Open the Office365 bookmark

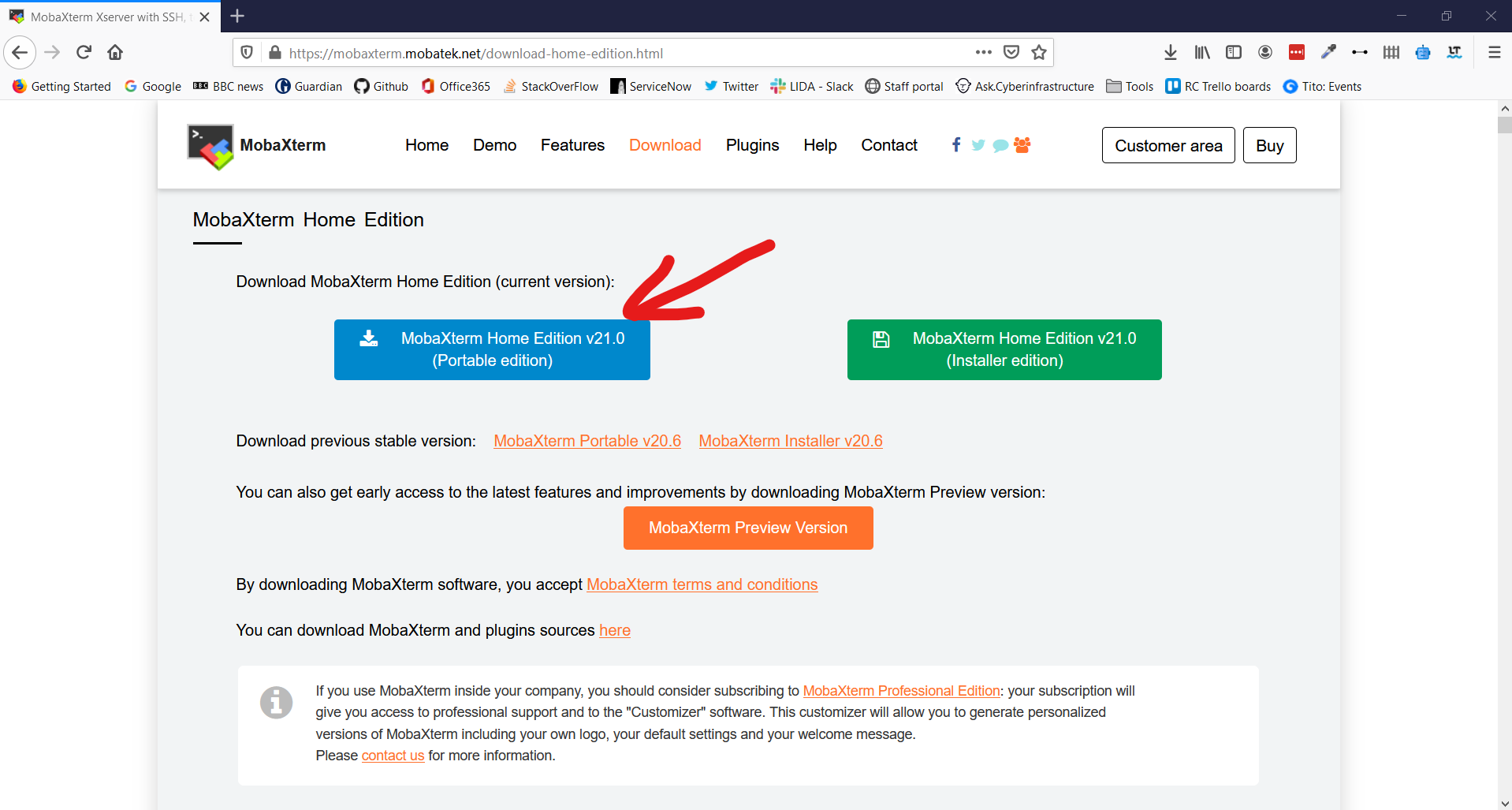455,87
